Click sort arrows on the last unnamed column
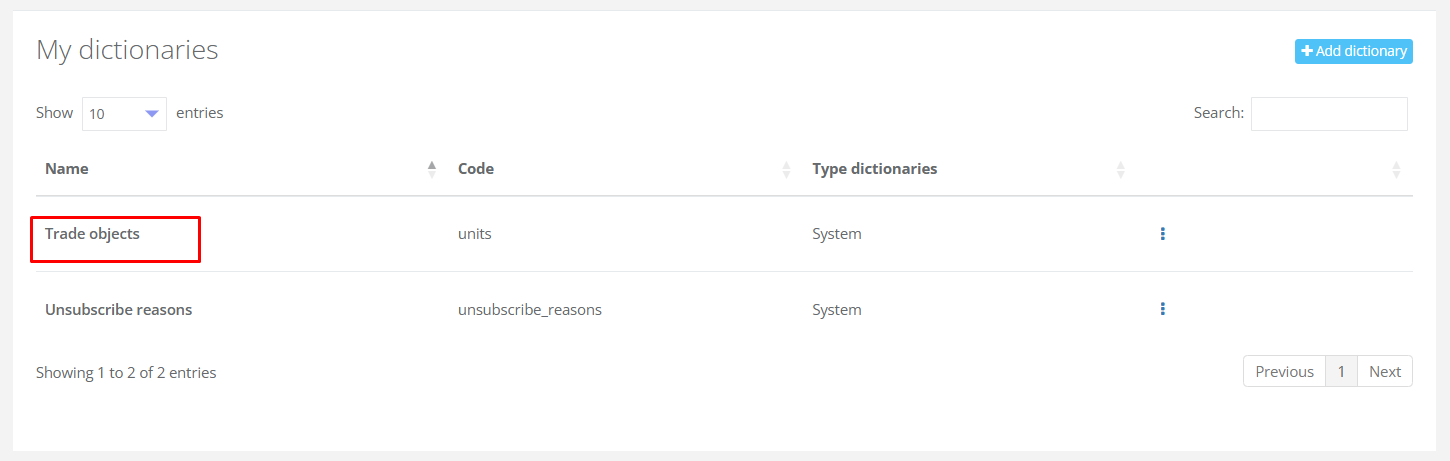1450x461 pixels. 1396,169
